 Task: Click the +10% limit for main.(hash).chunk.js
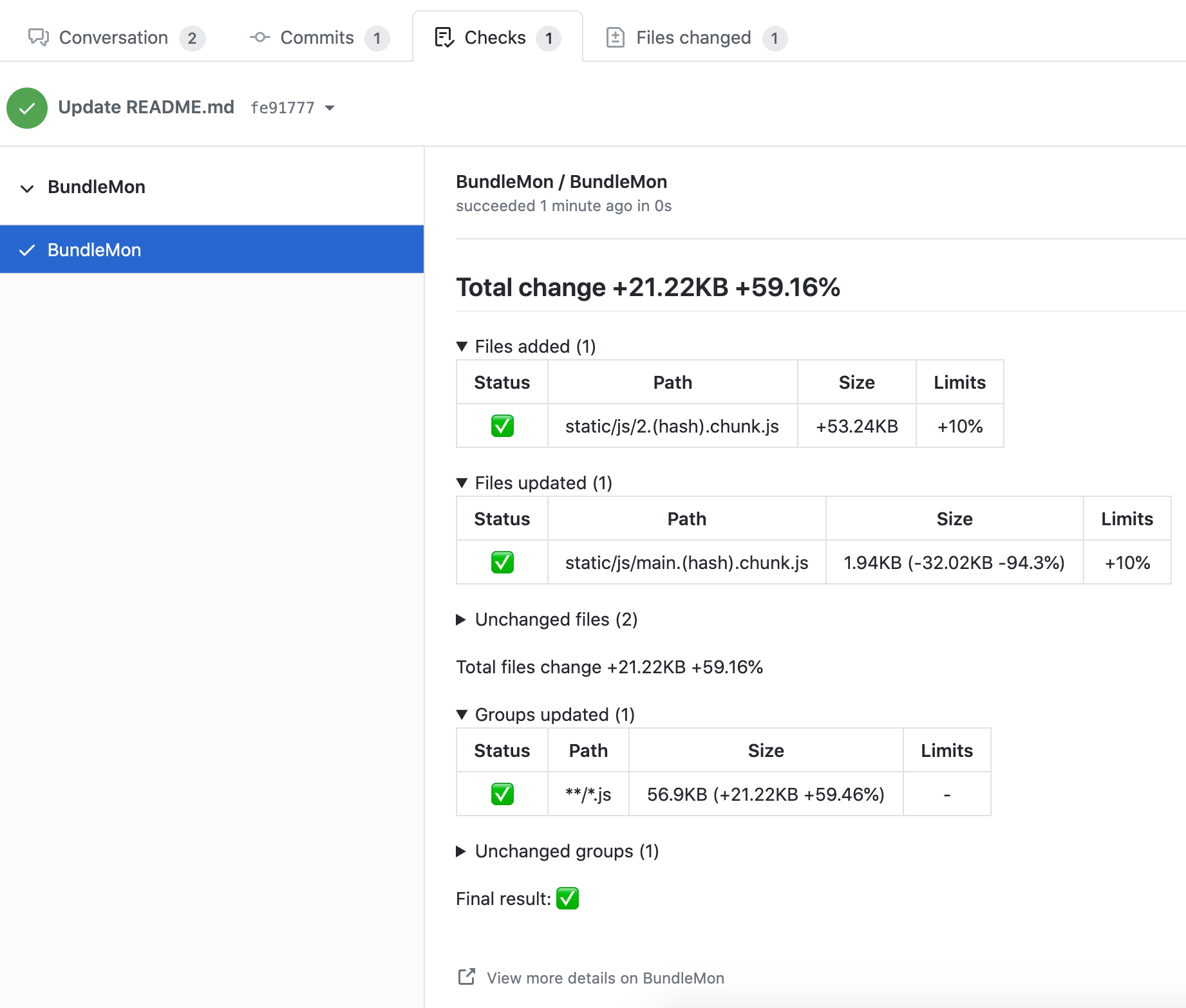(x=1127, y=563)
